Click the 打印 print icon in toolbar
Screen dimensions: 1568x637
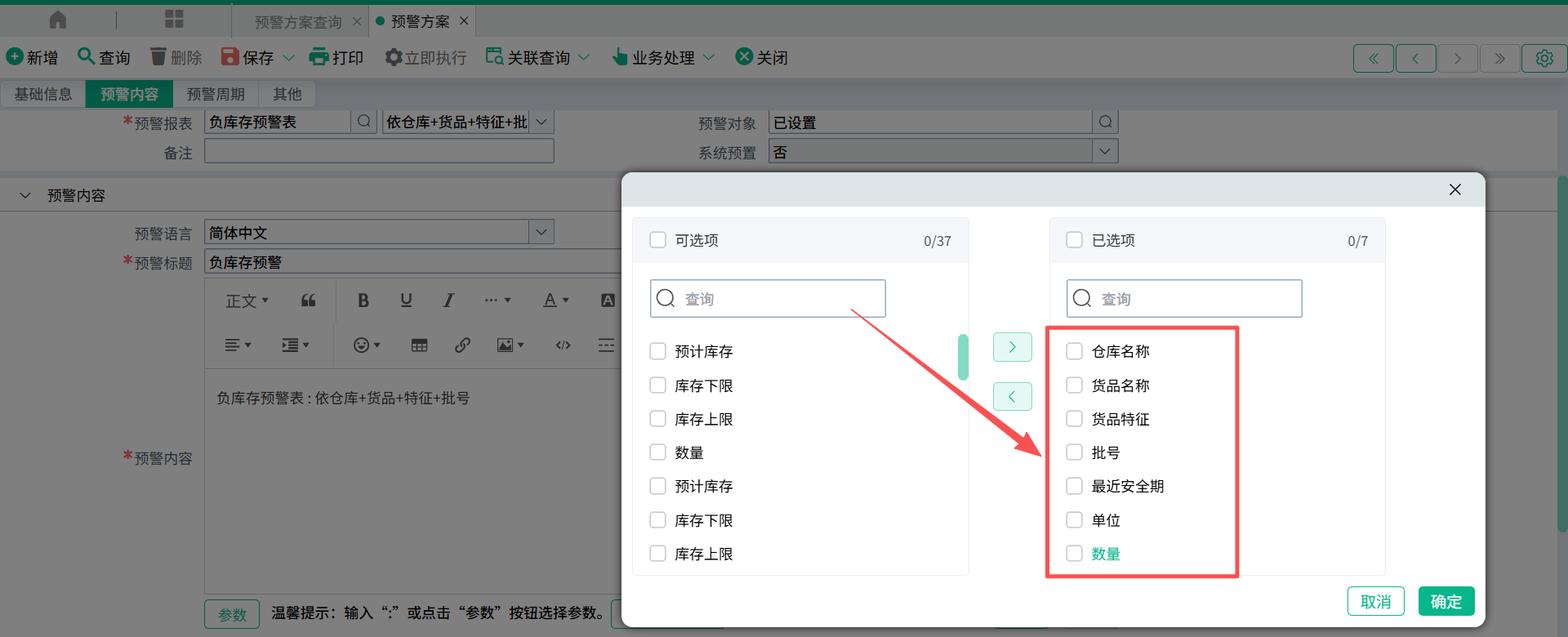318,57
